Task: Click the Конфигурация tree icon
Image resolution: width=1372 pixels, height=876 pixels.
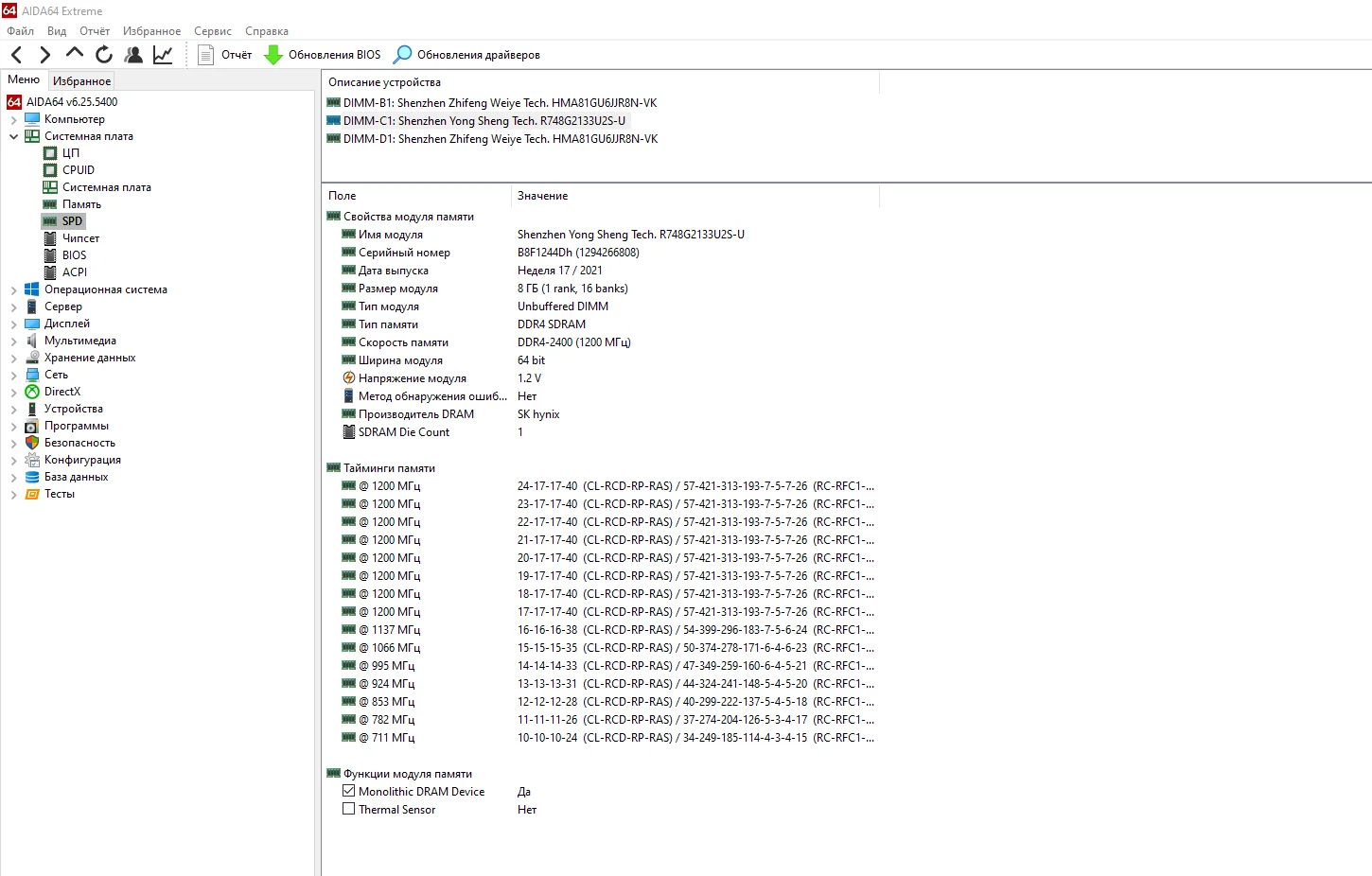Action: [x=32, y=460]
